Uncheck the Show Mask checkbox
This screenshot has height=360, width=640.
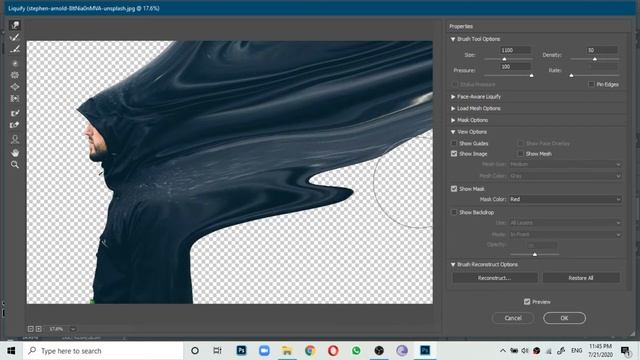(x=454, y=189)
